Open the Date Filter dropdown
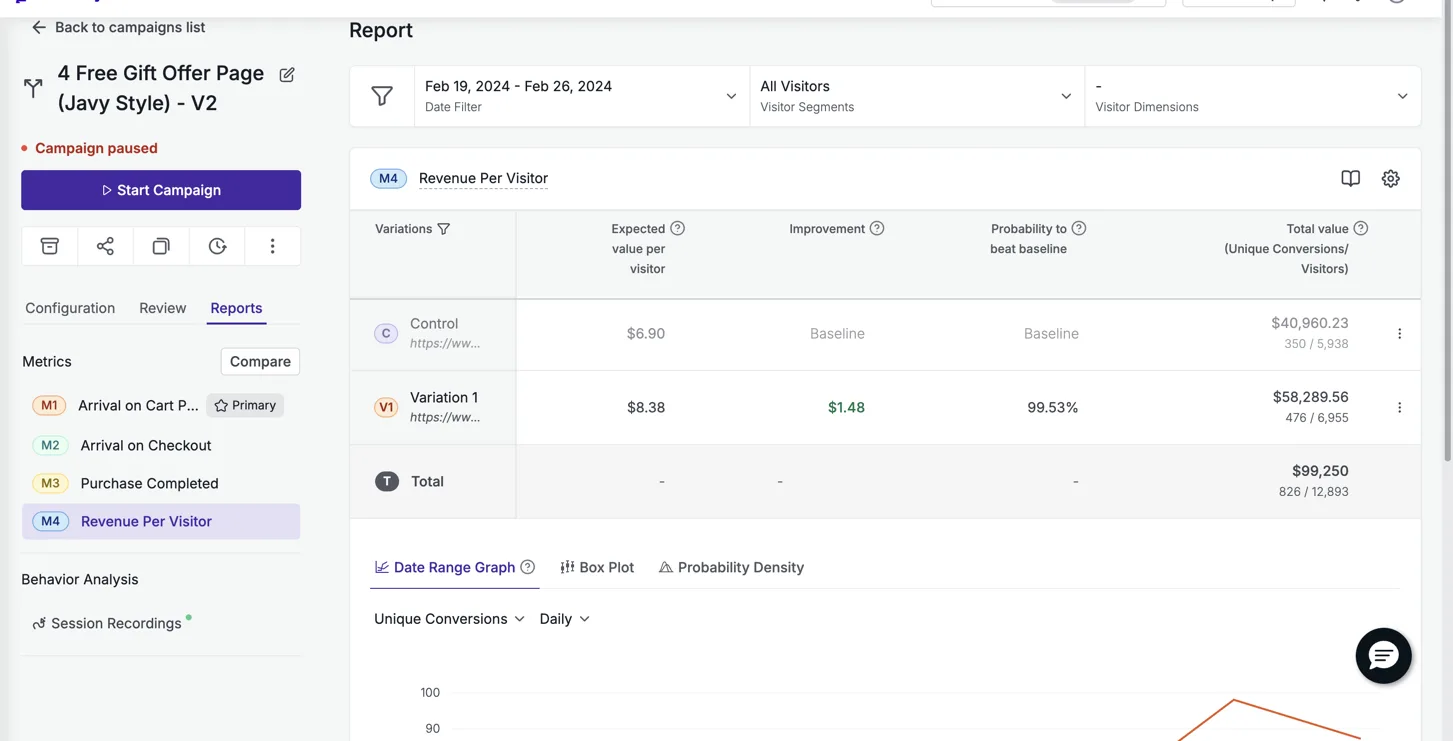This screenshot has width=1453, height=741. click(582, 96)
